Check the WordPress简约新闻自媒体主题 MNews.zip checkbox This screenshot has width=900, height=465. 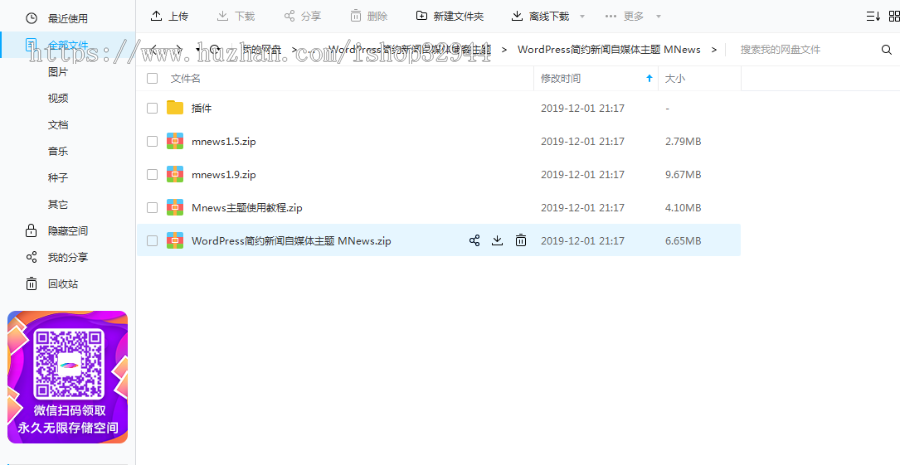[x=152, y=241]
